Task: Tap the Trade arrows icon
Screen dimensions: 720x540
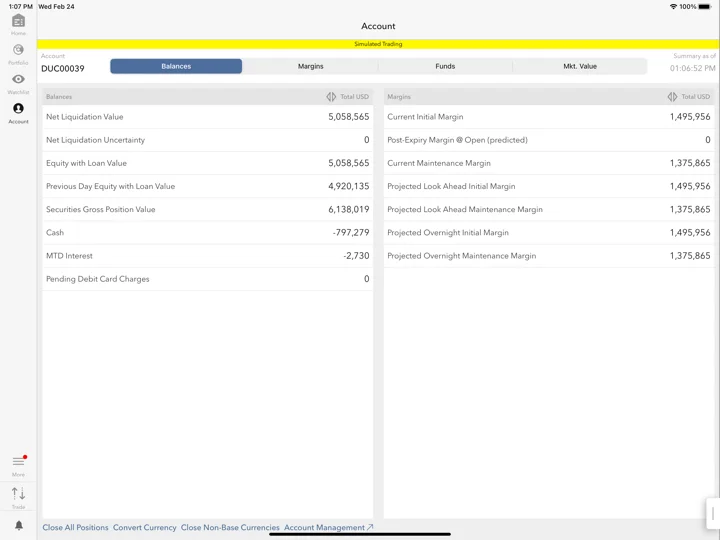Action: [18, 494]
